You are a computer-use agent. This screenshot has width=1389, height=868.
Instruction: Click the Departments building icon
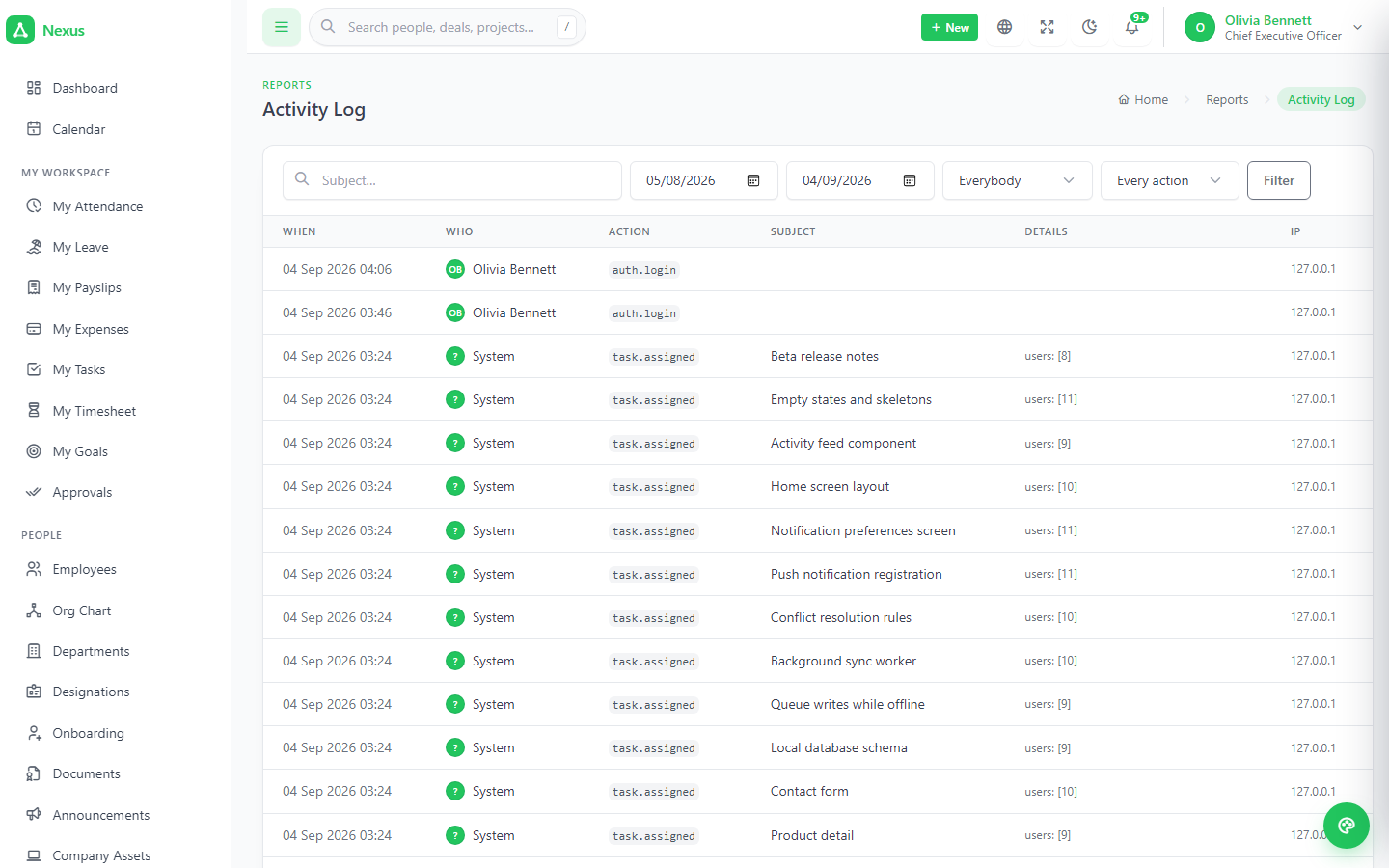(x=34, y=651)
